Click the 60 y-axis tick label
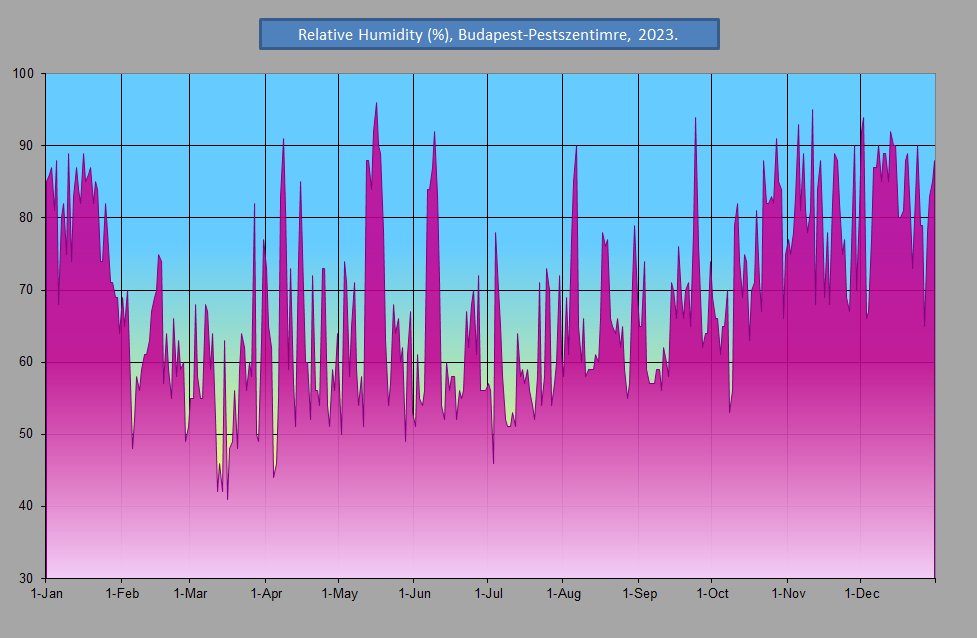 tap(26, 361)
